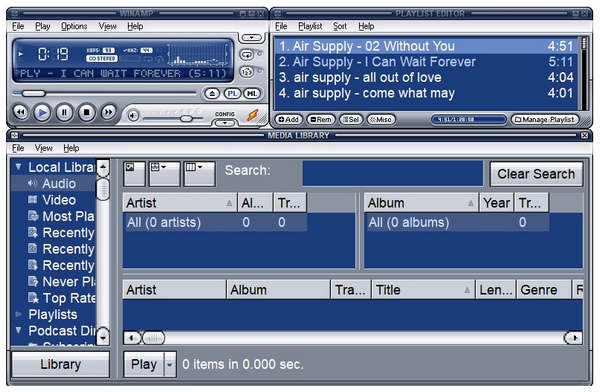Open the columns layout dropdown button

pyautogui.click(x=199, y=174)
